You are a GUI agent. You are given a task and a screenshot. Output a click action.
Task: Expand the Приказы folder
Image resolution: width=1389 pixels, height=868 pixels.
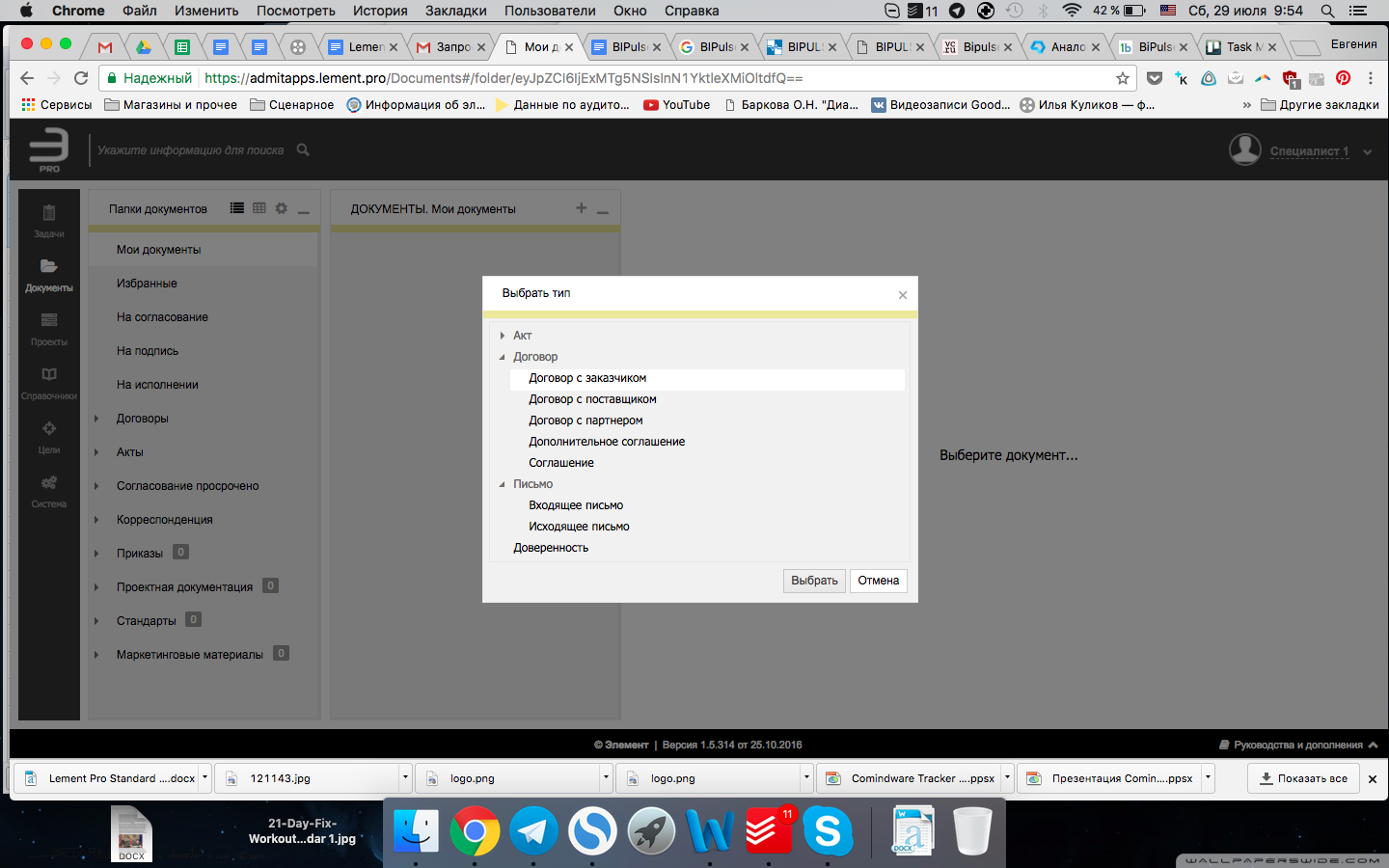click(x=96, y=554)
